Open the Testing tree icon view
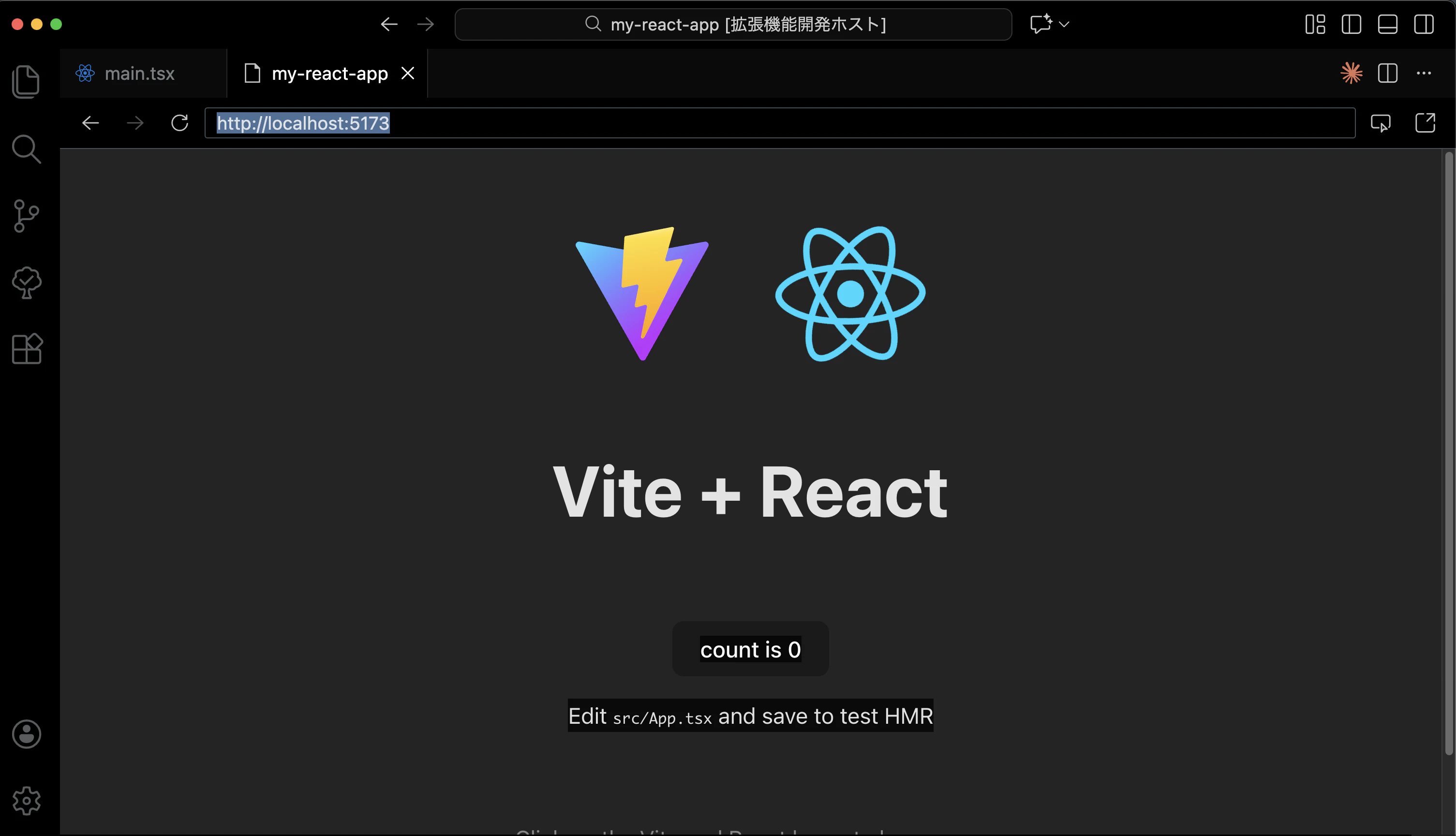The height and width of the screenshot is (836, 1456). 27,283
